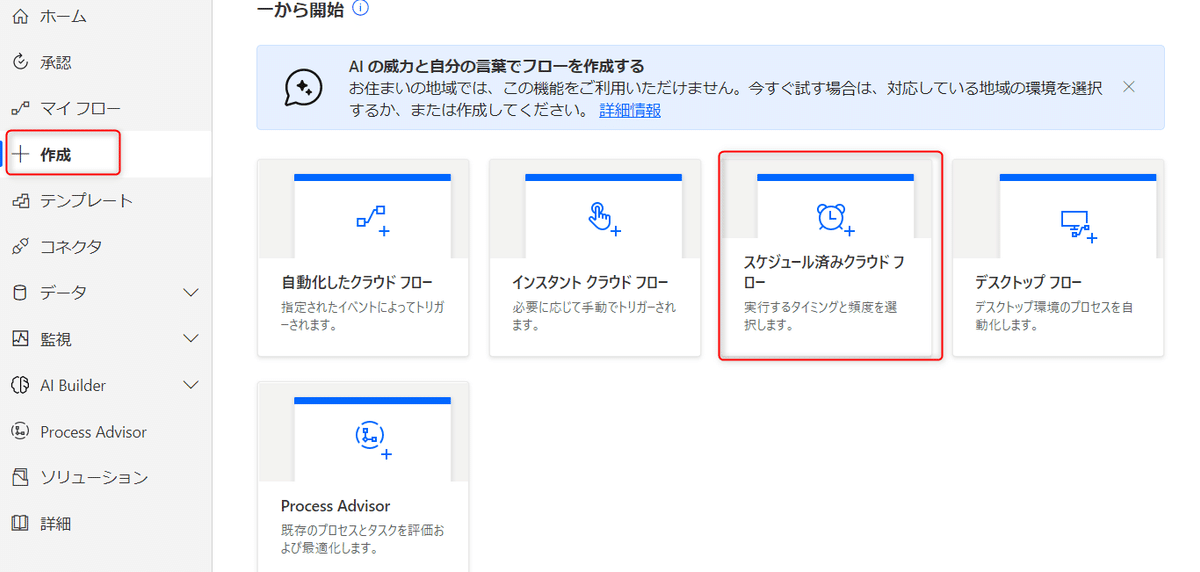Click the plus icon next to 作成
The height and width of the screenshot is (572, 1200).
(21, 154)
